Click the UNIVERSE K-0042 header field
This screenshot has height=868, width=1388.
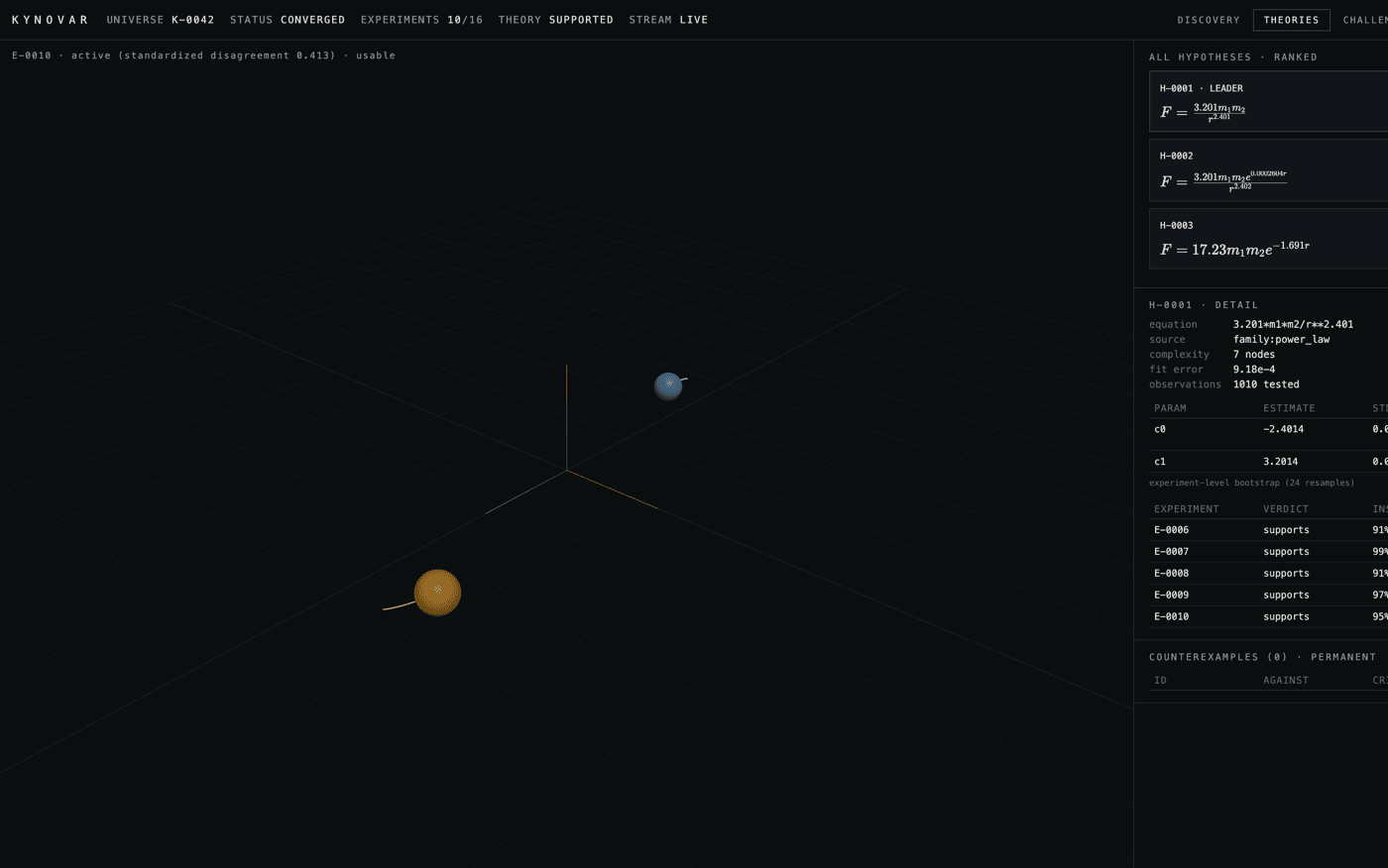click(x=161, y=20)
